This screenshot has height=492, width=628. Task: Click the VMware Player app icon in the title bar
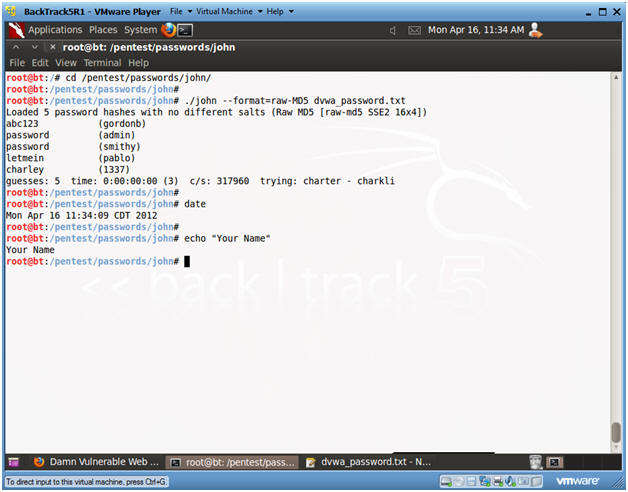coord(11,11)
